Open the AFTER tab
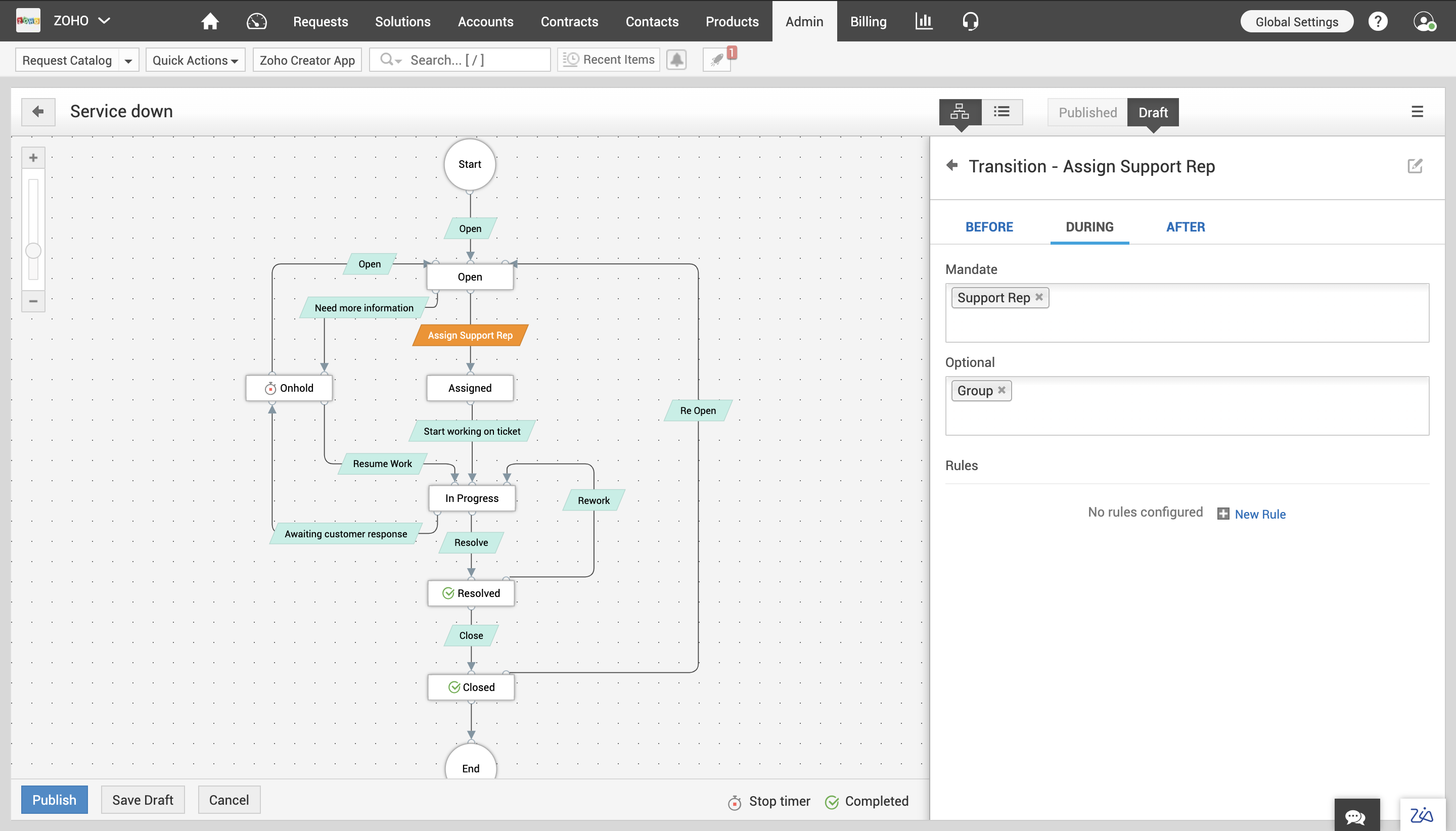 pos(1186,226)
